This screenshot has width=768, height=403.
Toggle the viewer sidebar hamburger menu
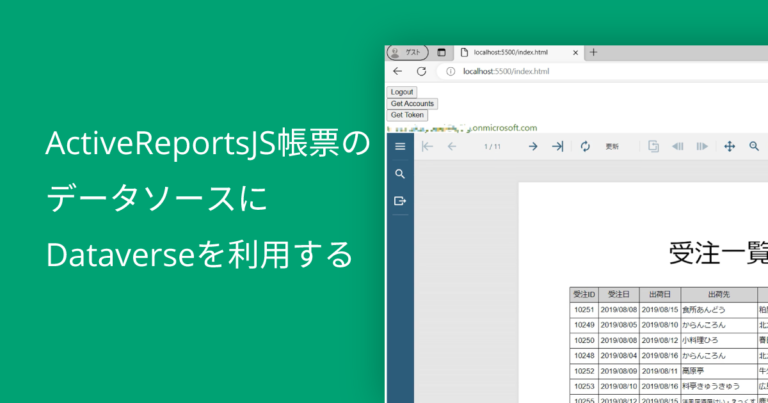click(x=400, y=146)
